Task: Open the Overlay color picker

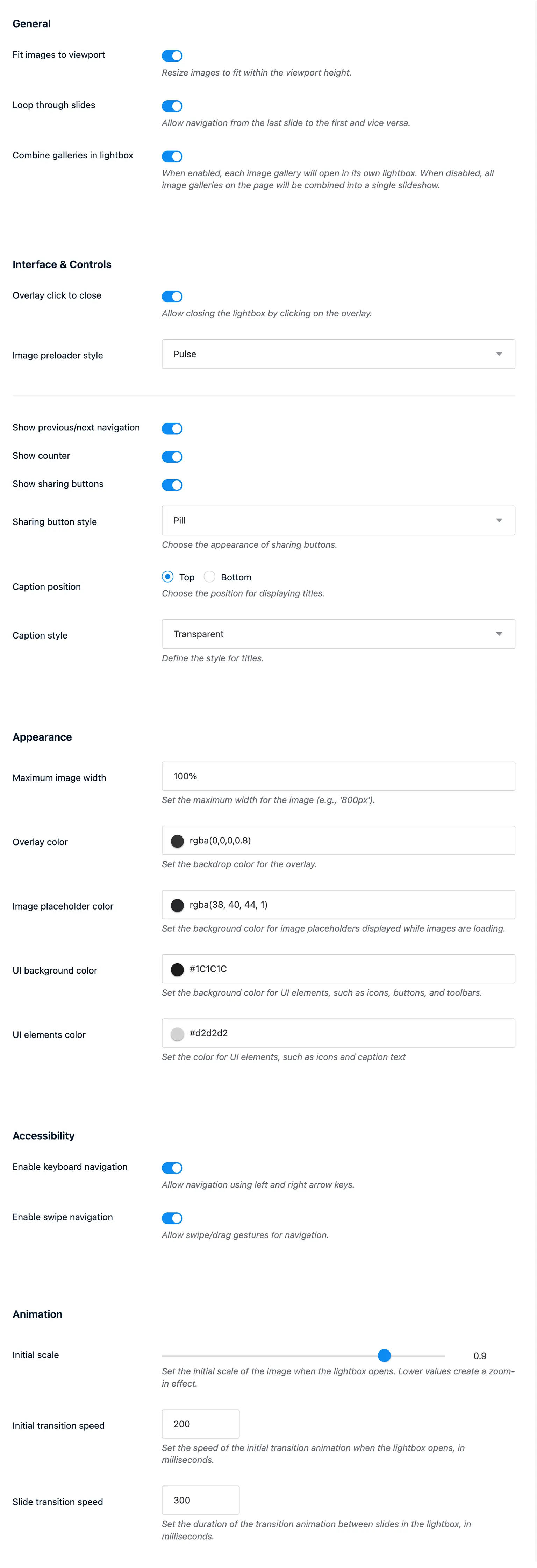Action: click(x=177, y=840)
